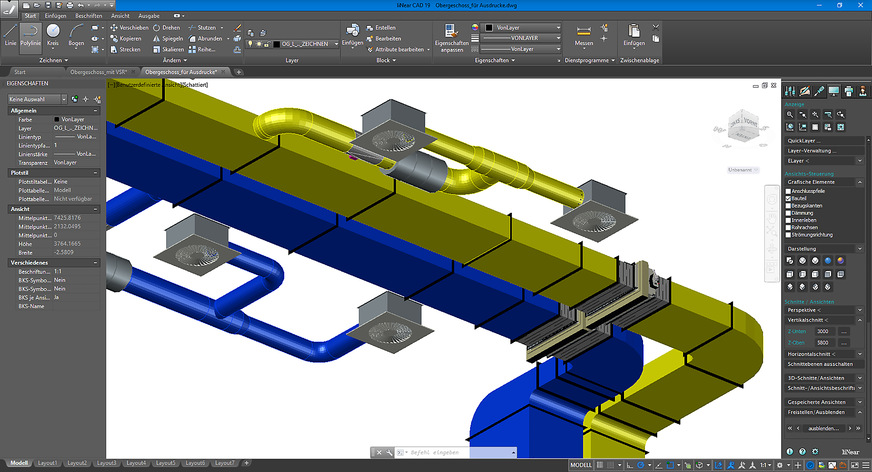Open the VonLayer color dropdown
Screen dimensions: 872x472
point(523,27)
